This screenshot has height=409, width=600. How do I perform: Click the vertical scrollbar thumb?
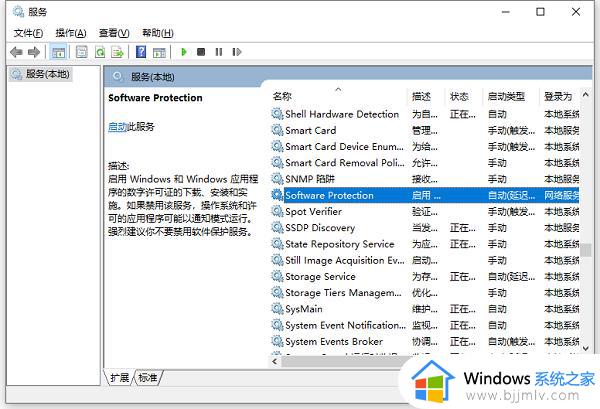tap(585, 250)
